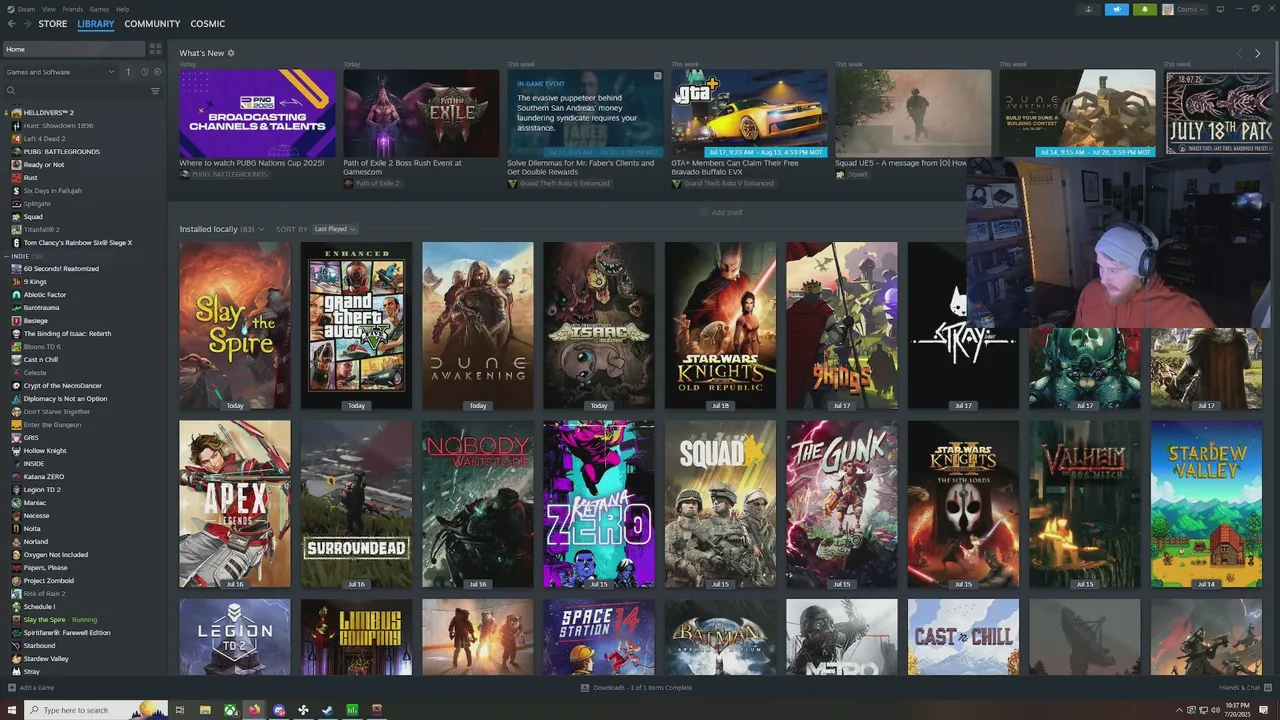Go back with the navigation back arrow
This screenshot has height=720, width=1280.
coord(12,24)
